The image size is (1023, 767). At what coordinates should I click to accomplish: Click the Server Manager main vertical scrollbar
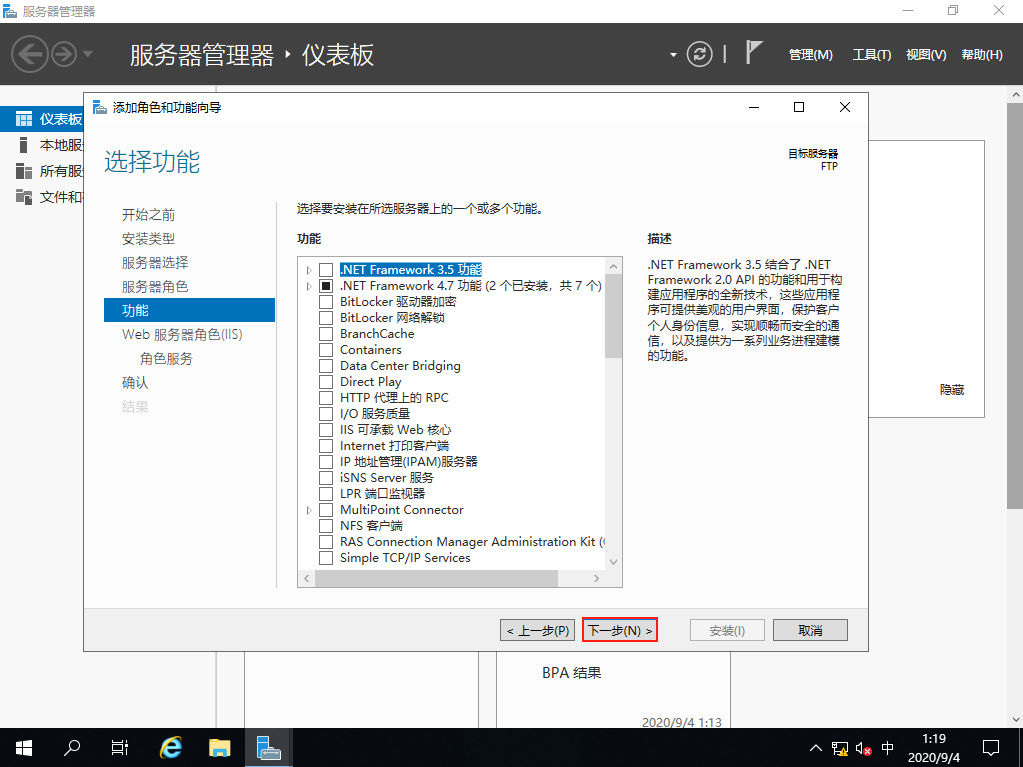(1015, 307)
